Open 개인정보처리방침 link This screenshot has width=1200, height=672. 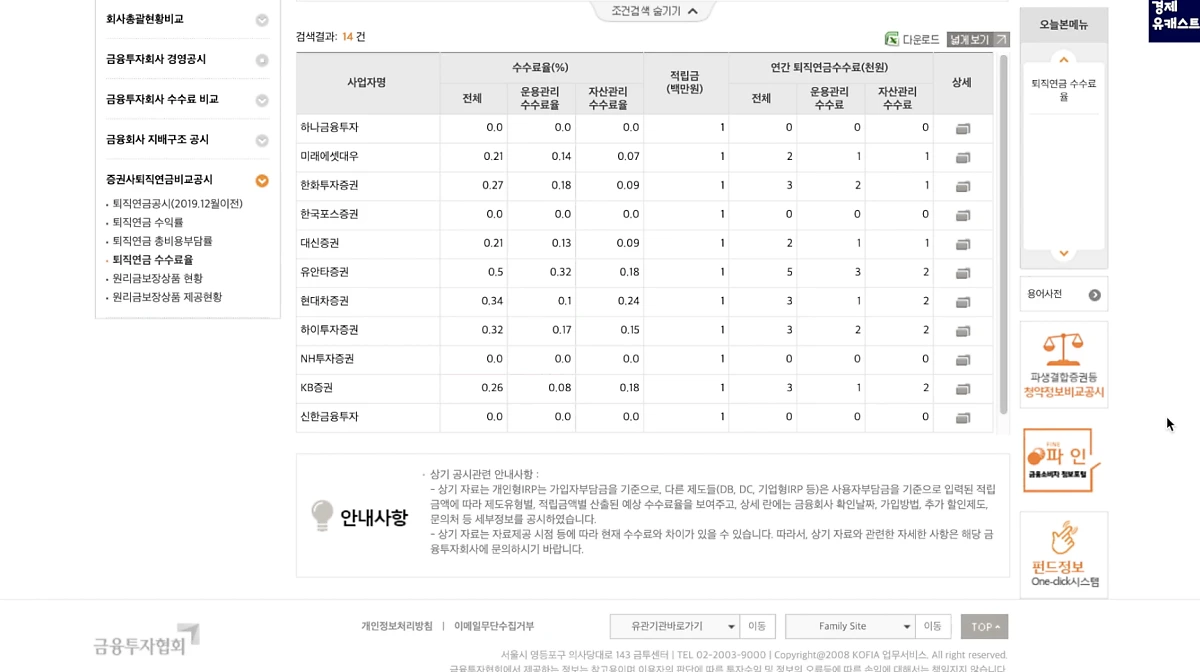[x=397, y=626]
